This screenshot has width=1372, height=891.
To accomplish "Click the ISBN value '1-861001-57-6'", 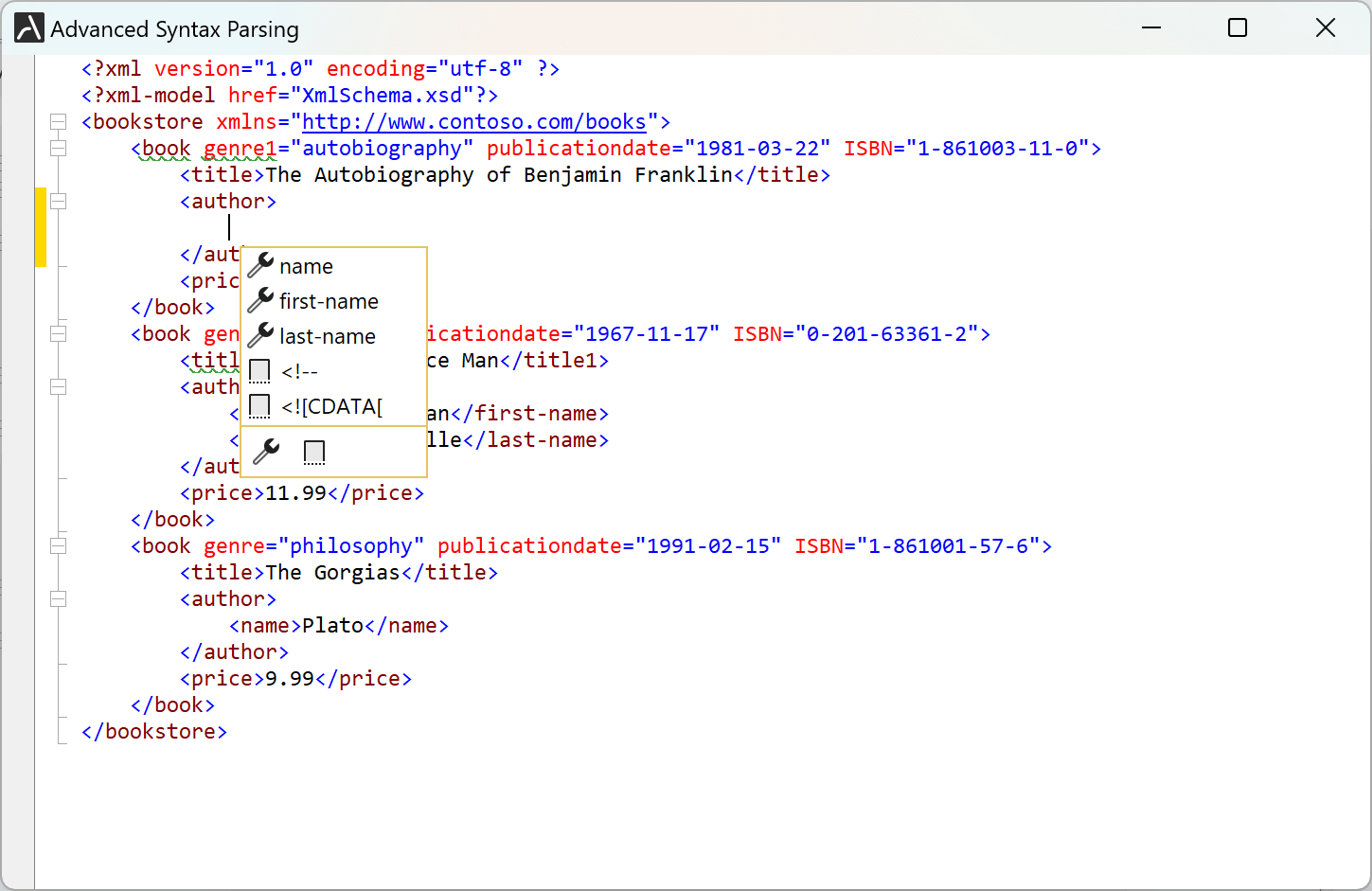I will tap(949, 546).
